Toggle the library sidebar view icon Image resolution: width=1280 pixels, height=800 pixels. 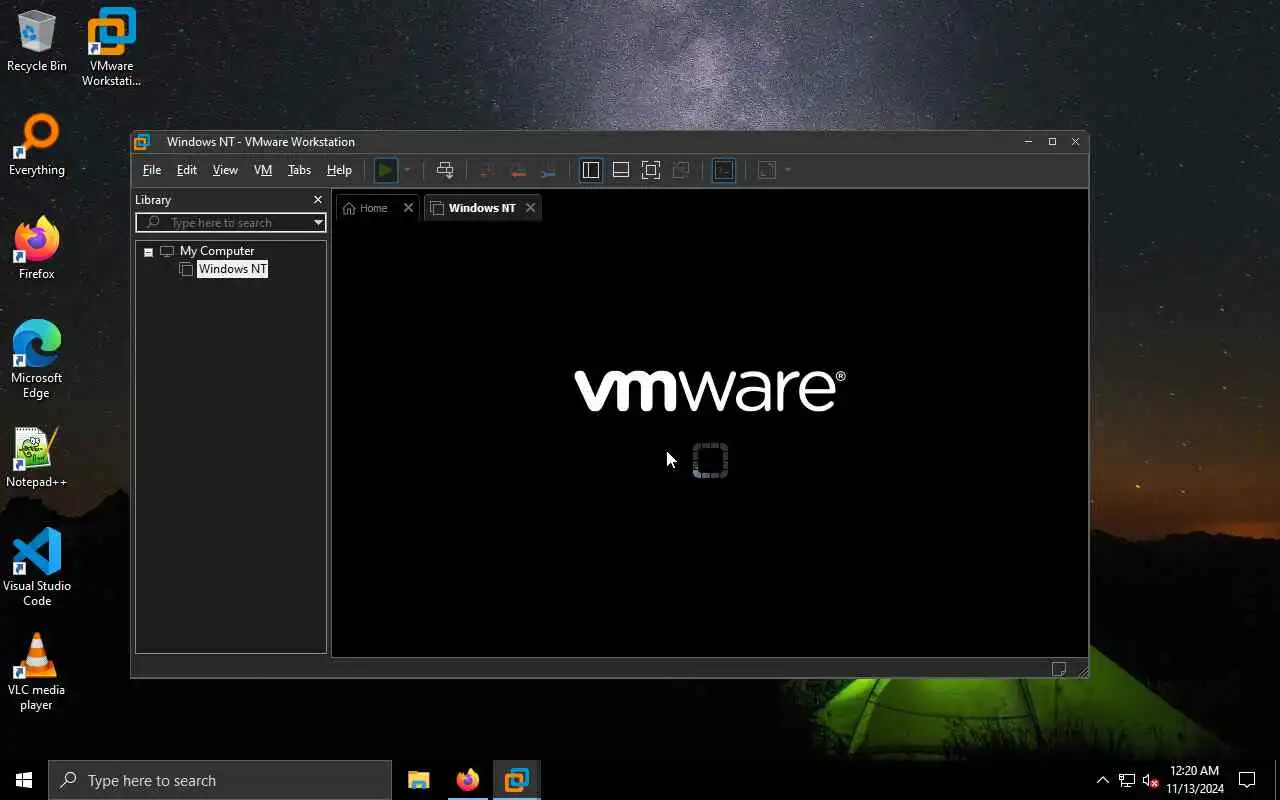[x=591, y=170]
